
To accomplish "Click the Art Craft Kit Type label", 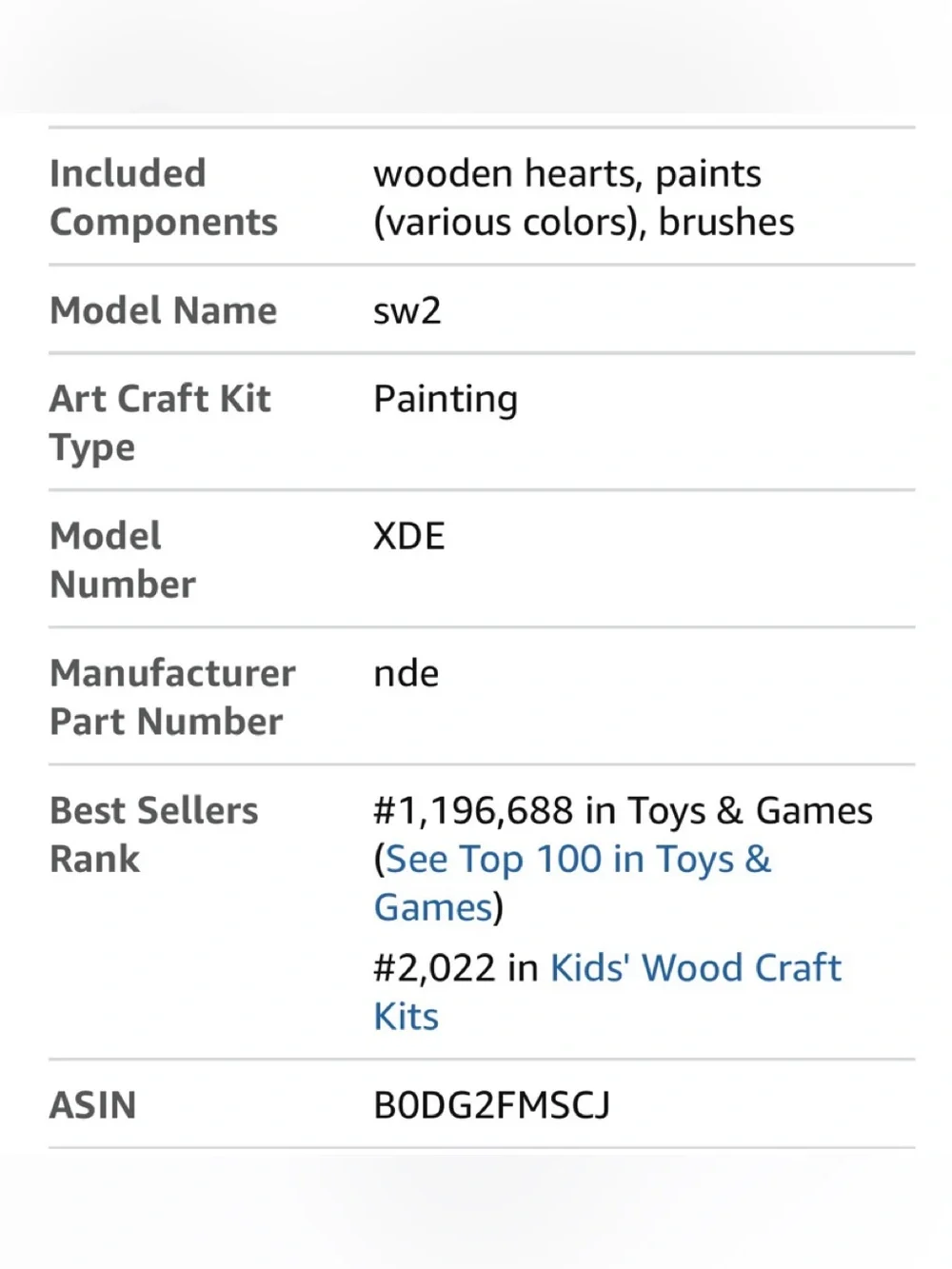I will [x=160, y=423].
